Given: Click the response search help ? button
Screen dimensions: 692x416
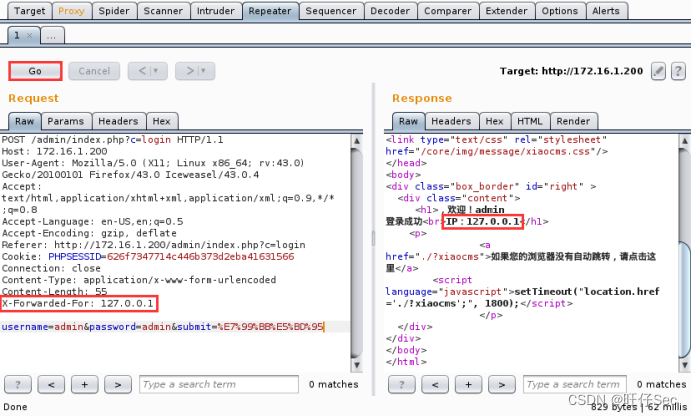Looking at the screenshot, I should 402,385.
